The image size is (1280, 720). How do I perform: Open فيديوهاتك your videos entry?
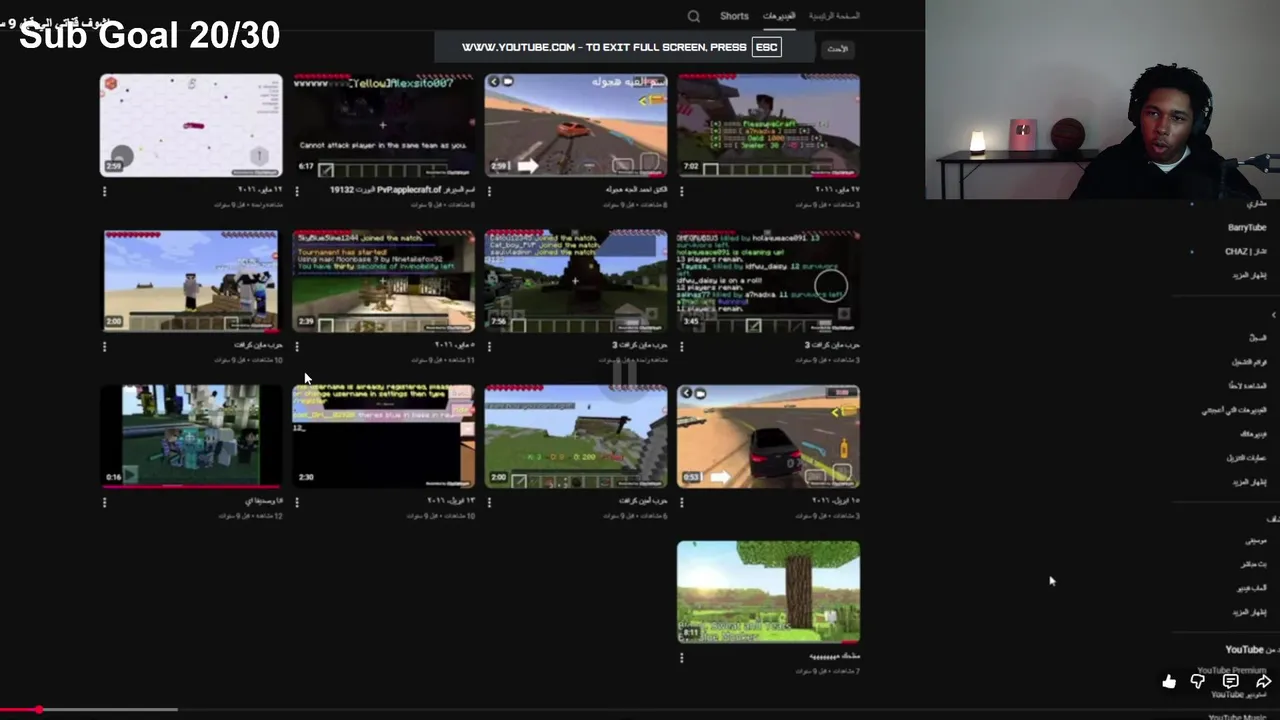[1253, 434]
